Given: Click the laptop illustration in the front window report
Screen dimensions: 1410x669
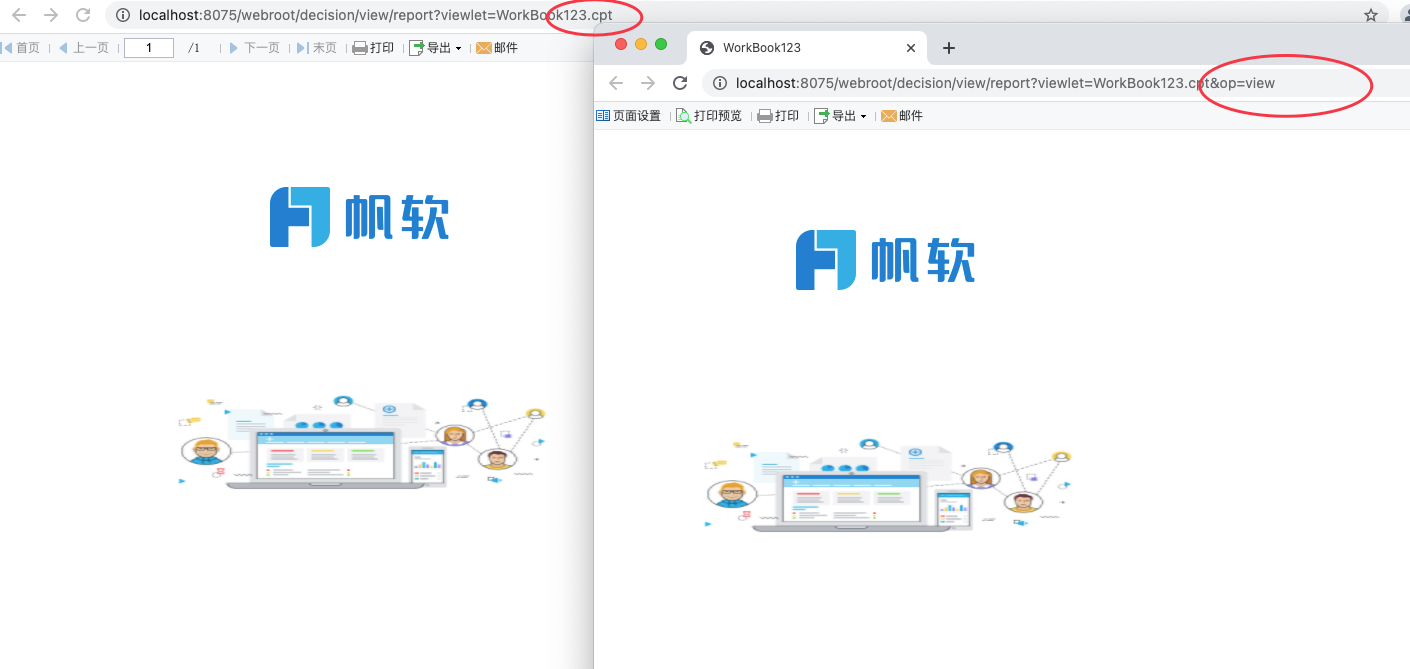Looking at the screenshot, I should click(888, 484).
